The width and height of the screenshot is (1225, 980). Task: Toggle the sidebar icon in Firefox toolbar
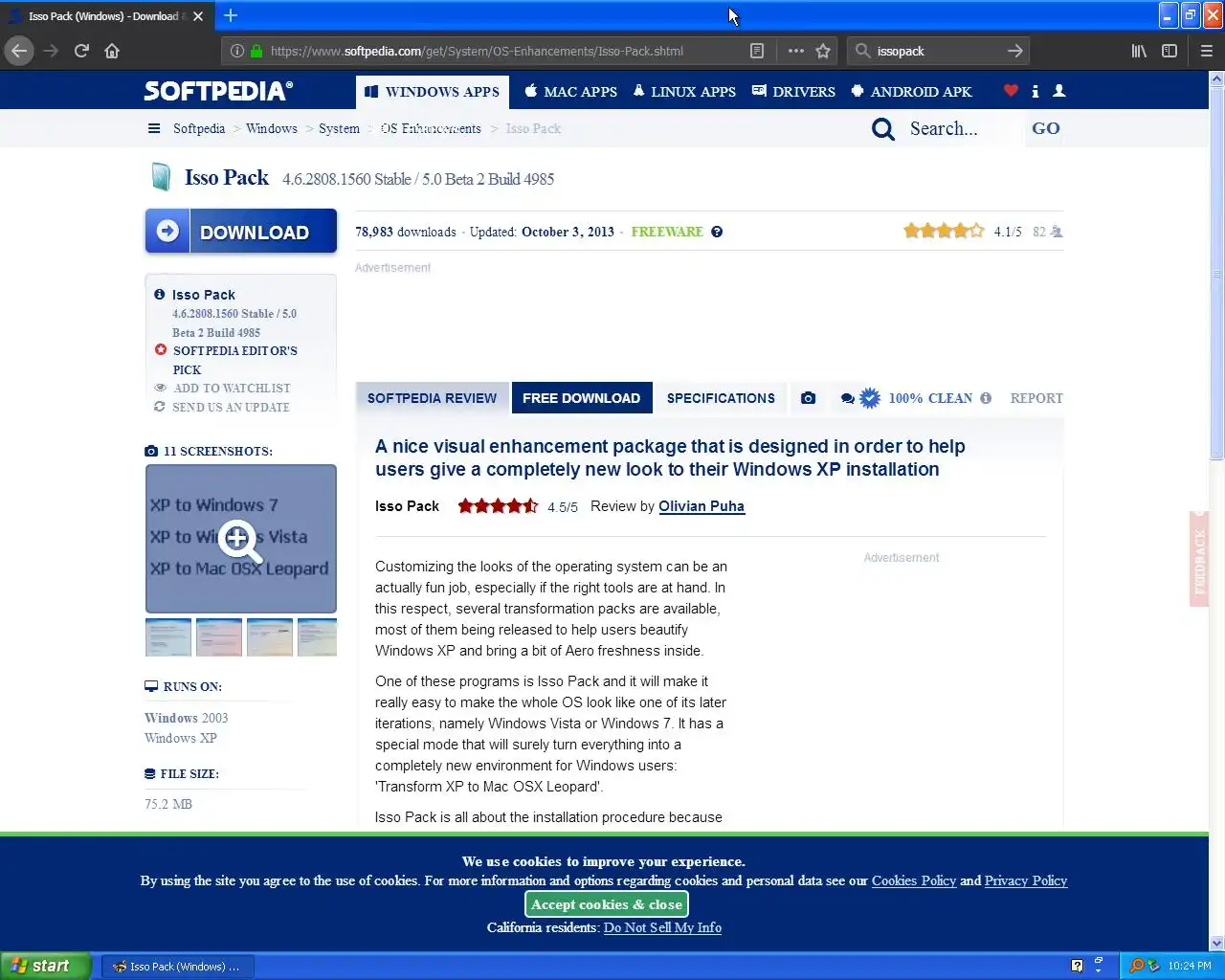tap(1169, 51)
